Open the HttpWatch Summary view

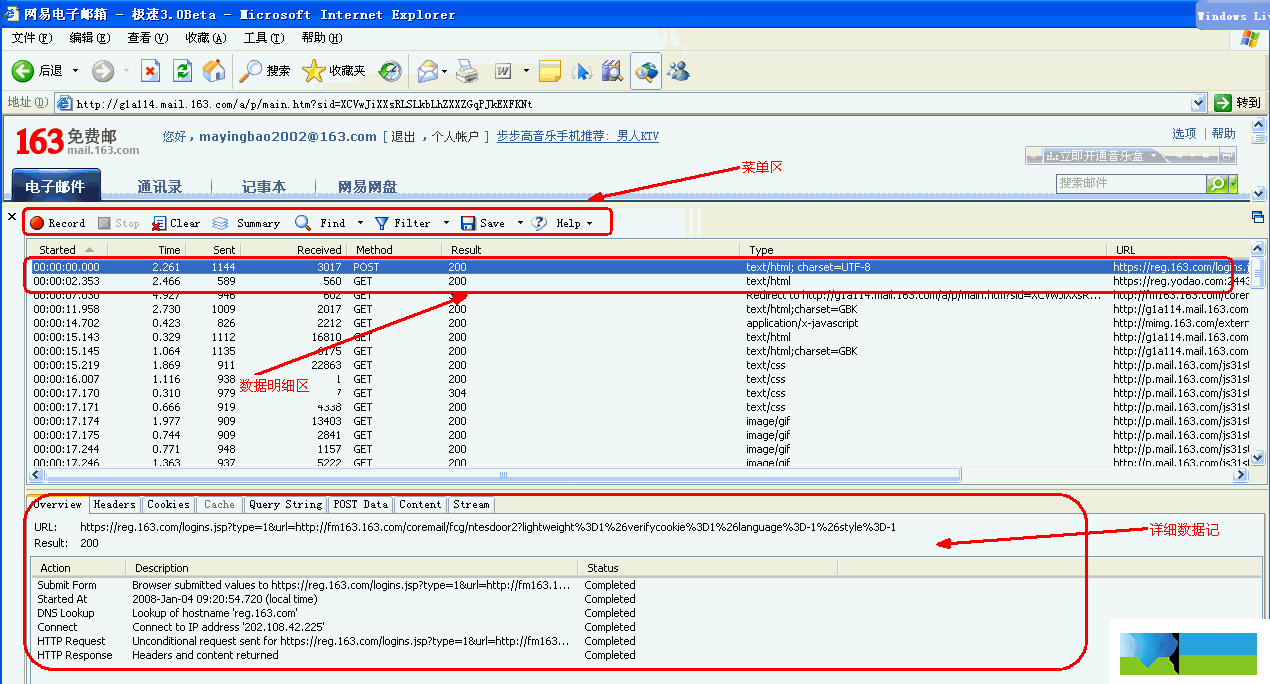[x=246, y=223]
